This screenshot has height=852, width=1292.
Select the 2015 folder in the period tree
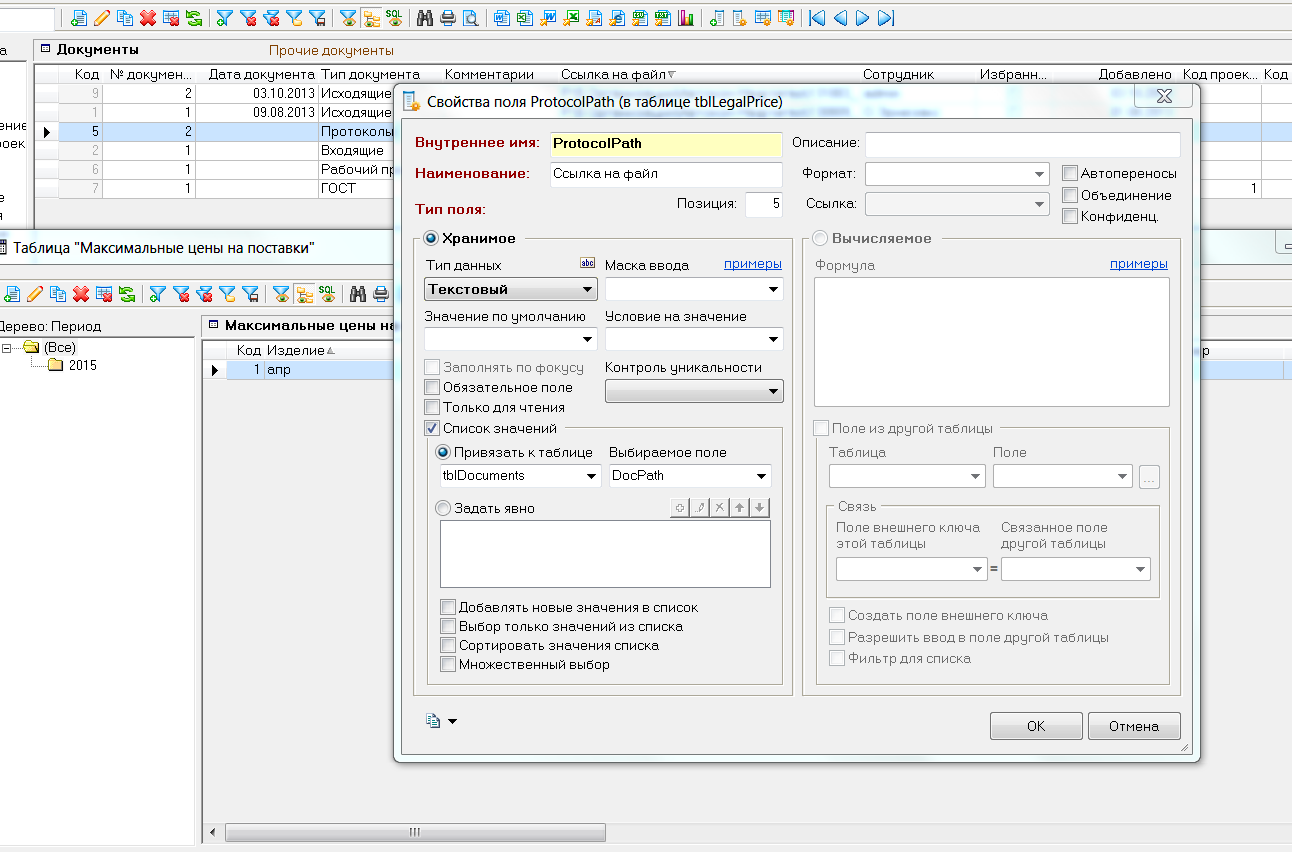(82, 365)
